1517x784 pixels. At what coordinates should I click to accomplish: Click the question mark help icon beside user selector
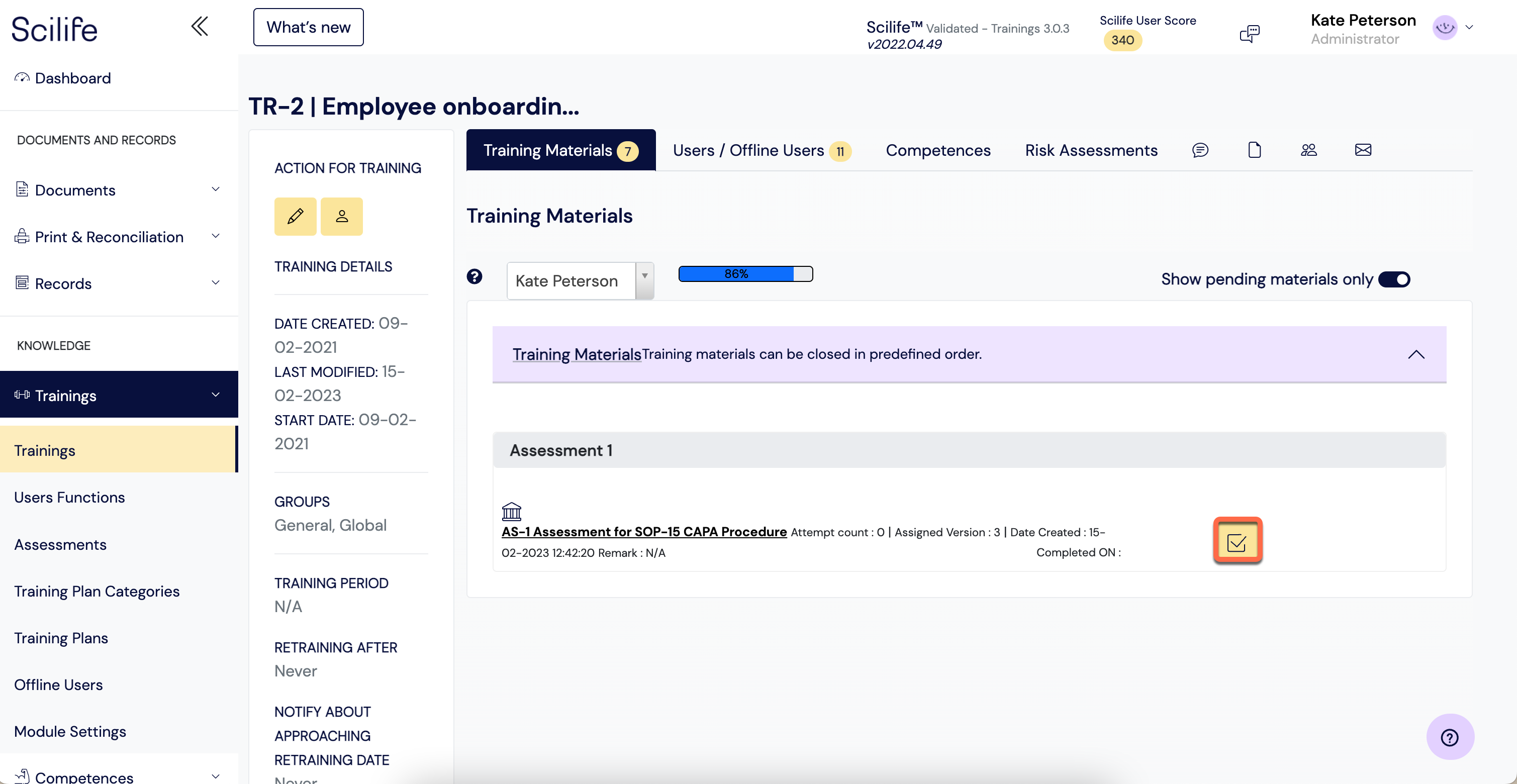474,276
